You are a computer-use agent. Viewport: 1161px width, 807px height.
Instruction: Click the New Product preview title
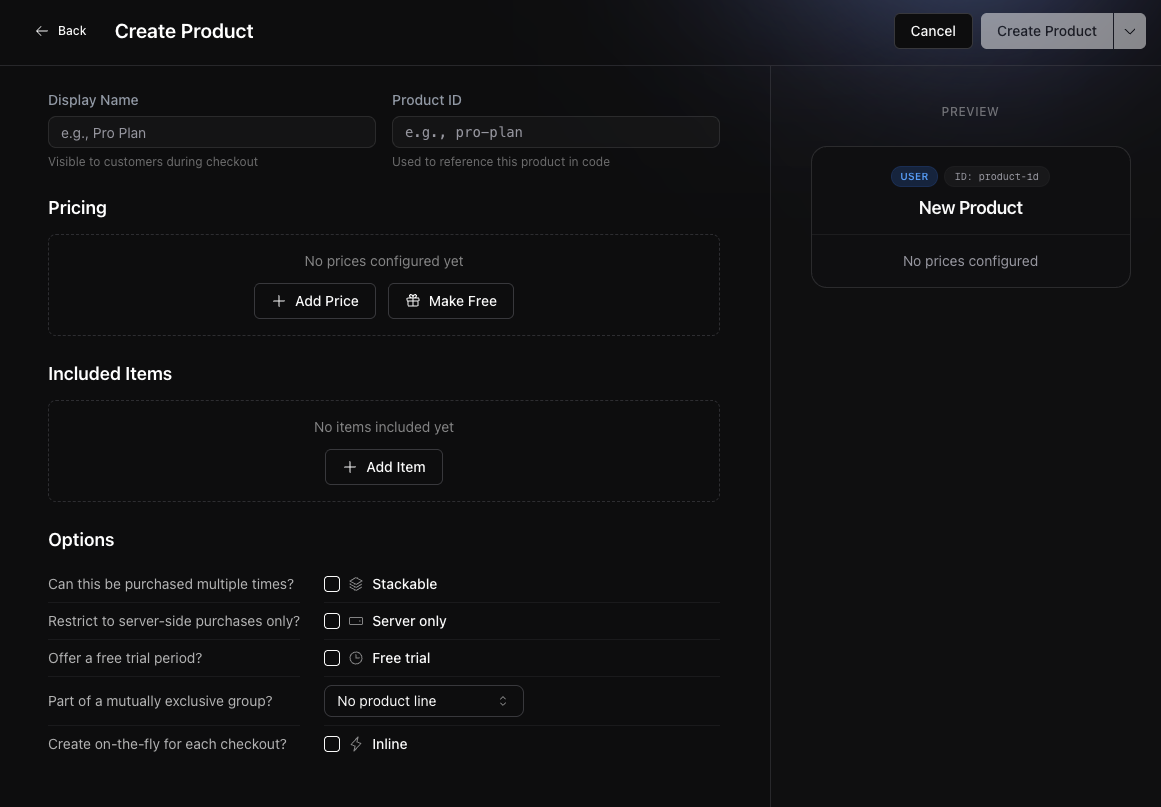tap(971, 208)
